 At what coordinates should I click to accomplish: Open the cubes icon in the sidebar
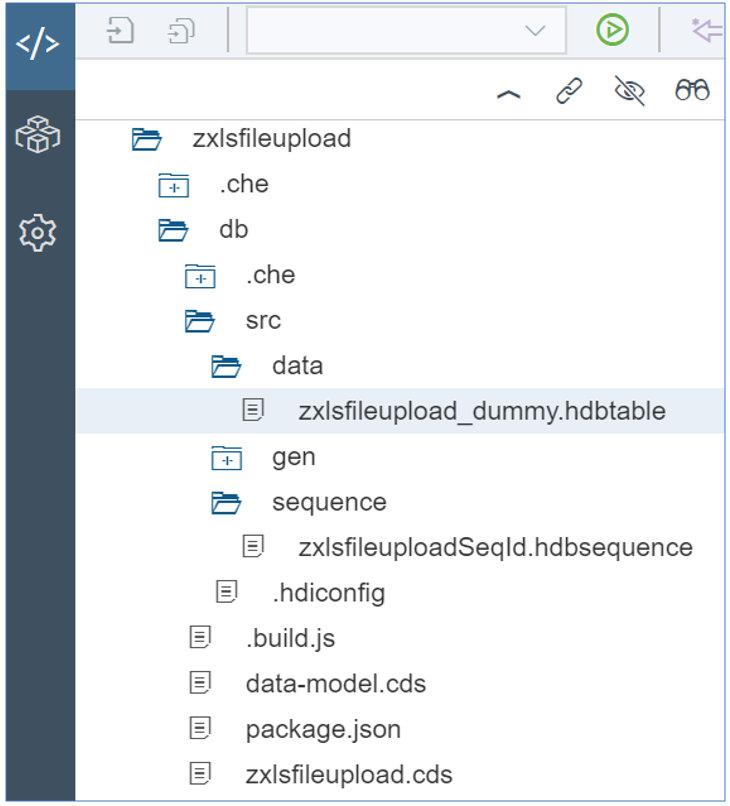38,135
